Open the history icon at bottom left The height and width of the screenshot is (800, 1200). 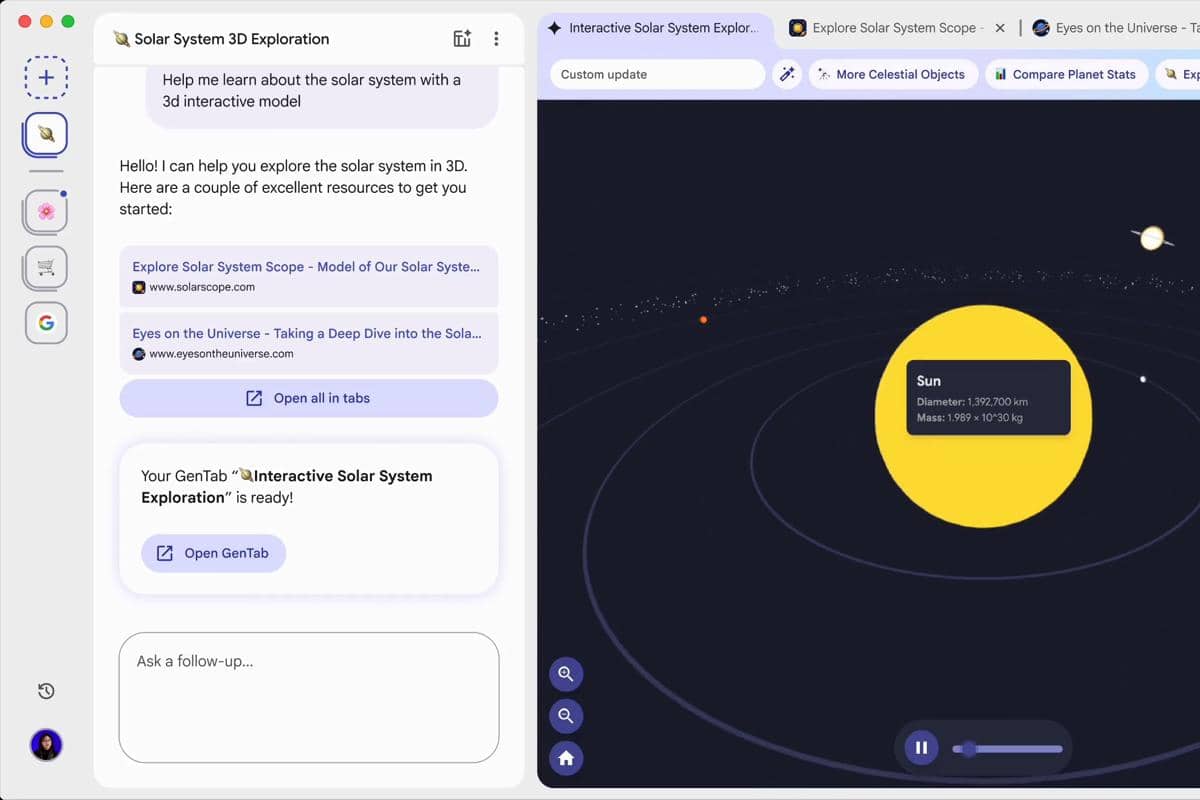pyautogui.click(x=46, y=691)
